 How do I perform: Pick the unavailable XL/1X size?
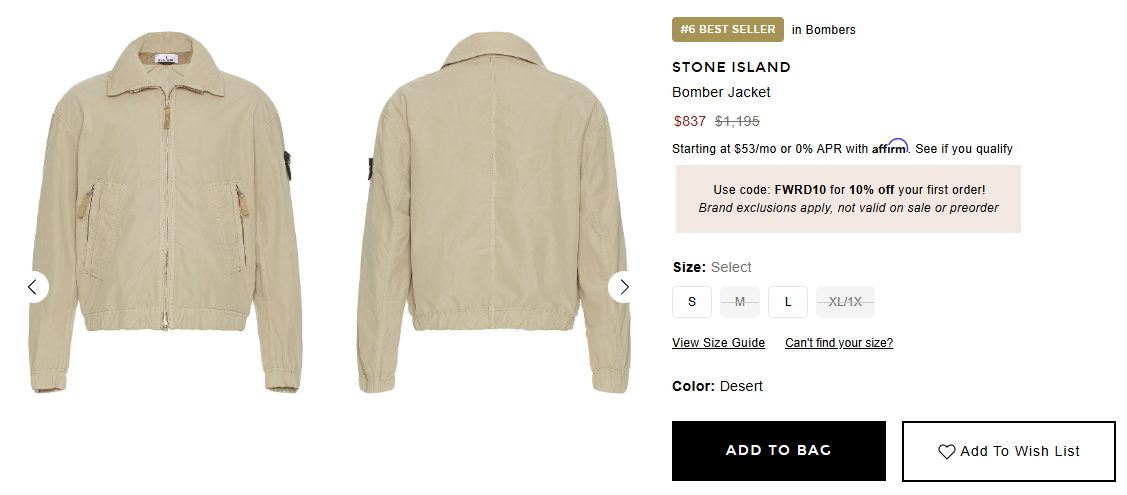(845, 302)
